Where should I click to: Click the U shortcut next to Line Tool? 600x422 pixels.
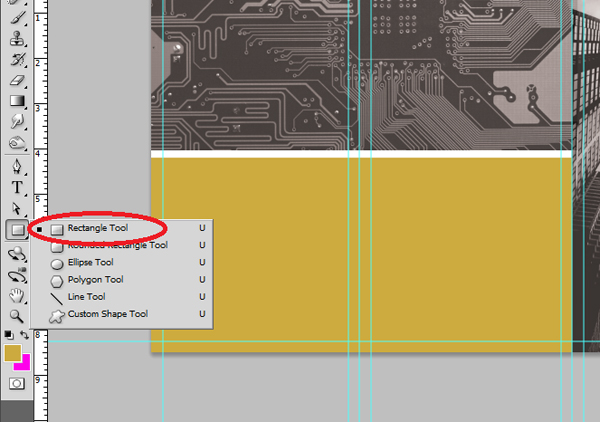tap(202, 297)
